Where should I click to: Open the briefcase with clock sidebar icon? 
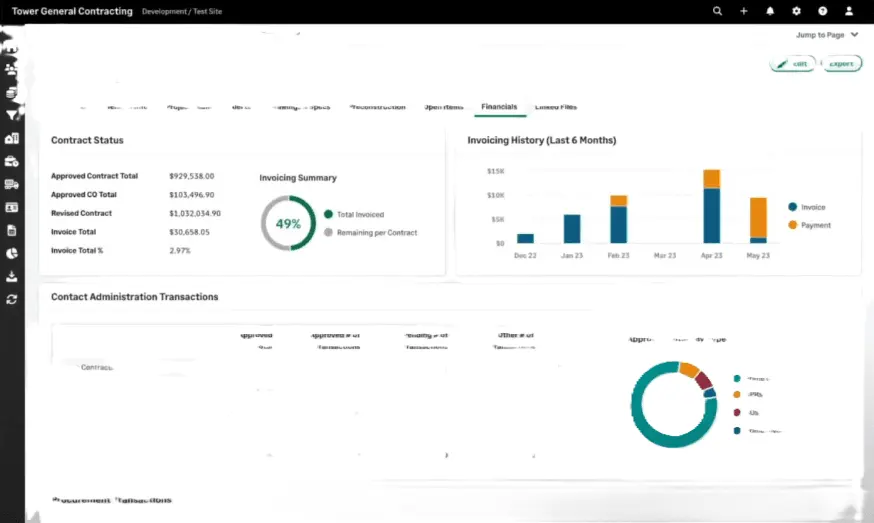tap(11, 162)
